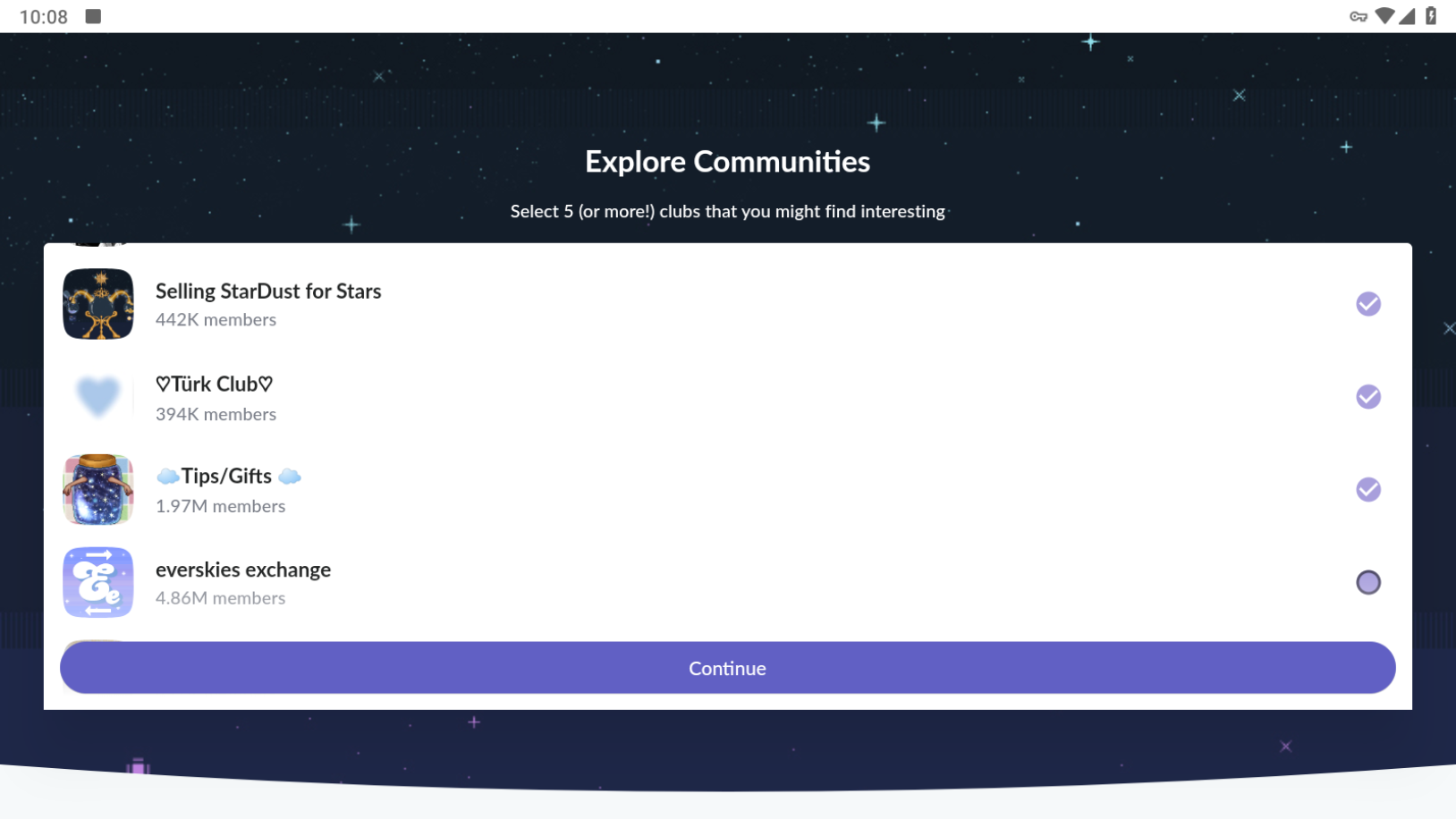
Task: Click the "everskies exchange" club name
Action: [x=243, y=570]
